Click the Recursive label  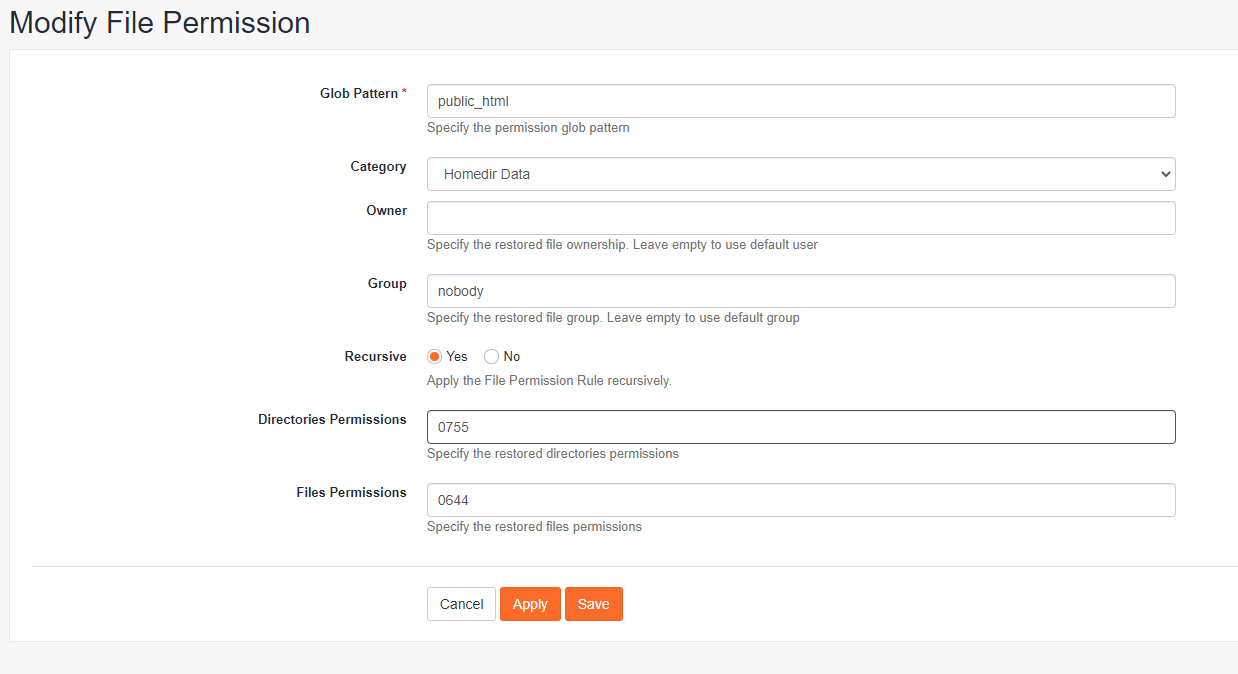point(376,357)
